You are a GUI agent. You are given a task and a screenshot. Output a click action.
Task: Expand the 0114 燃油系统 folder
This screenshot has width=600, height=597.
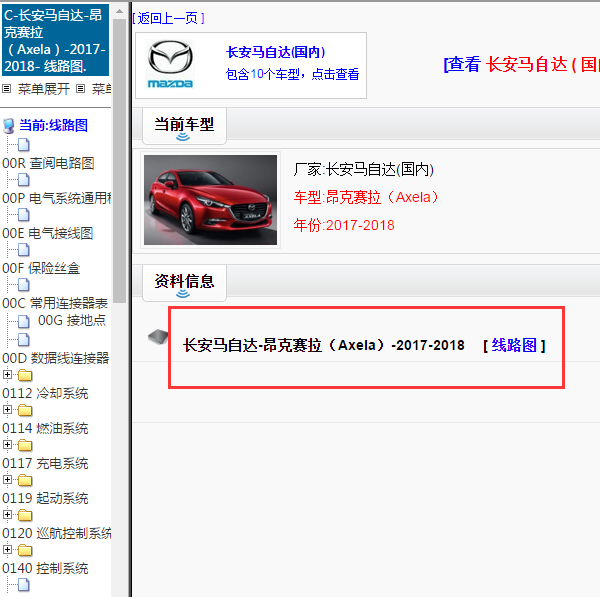click(7, 409)
